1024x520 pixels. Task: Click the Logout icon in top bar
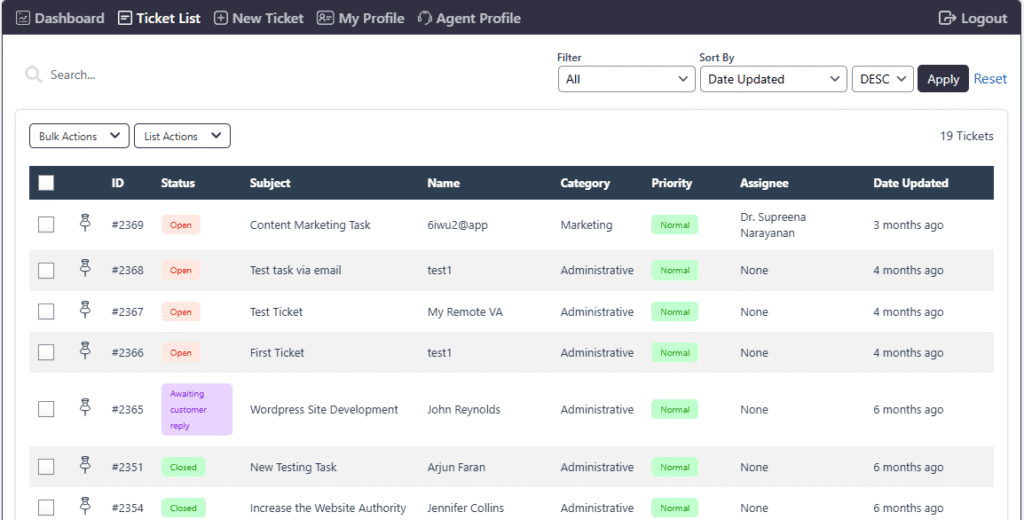tap(947, 18)
